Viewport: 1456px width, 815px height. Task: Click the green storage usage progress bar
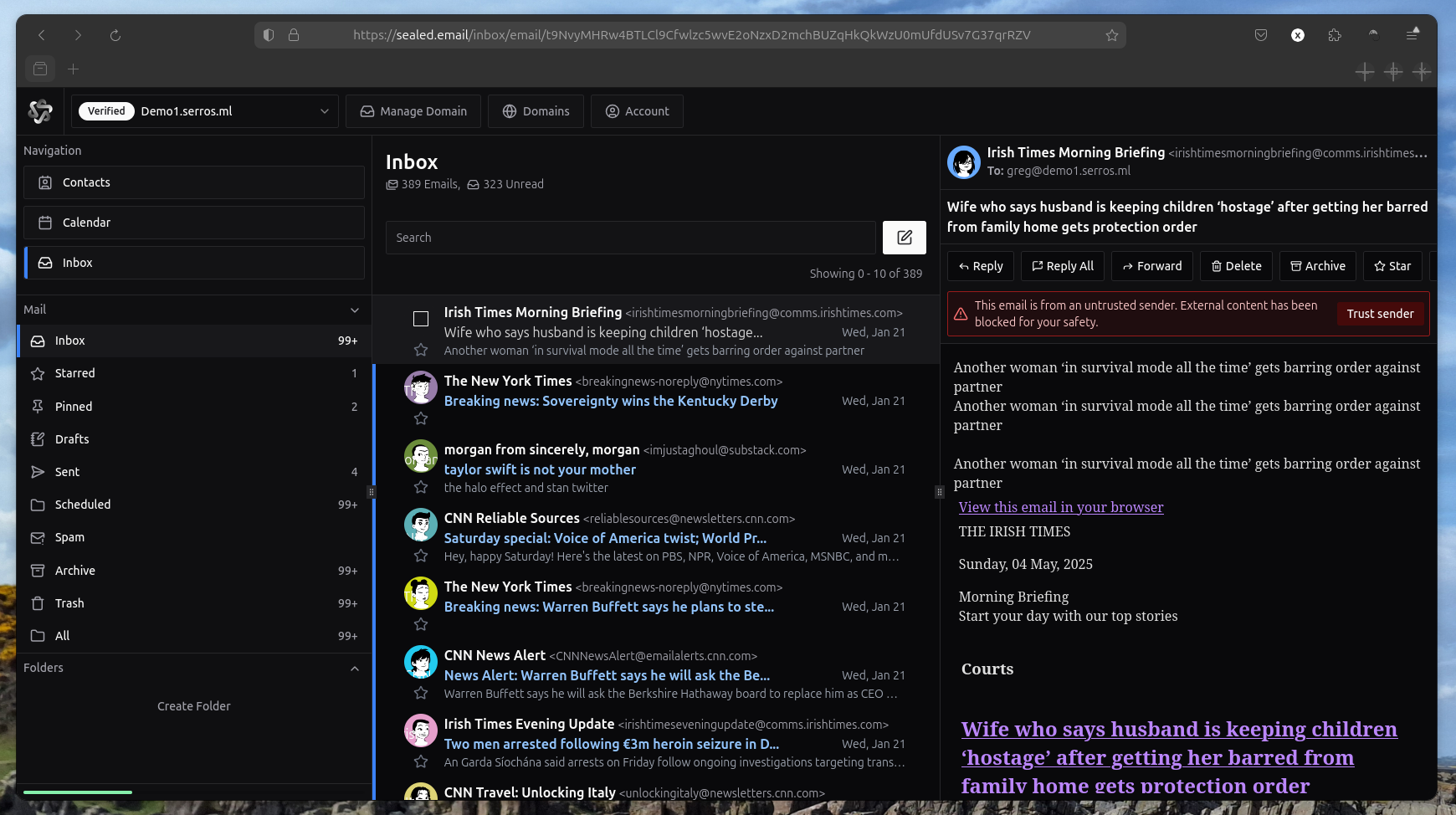tap(78, 792)
